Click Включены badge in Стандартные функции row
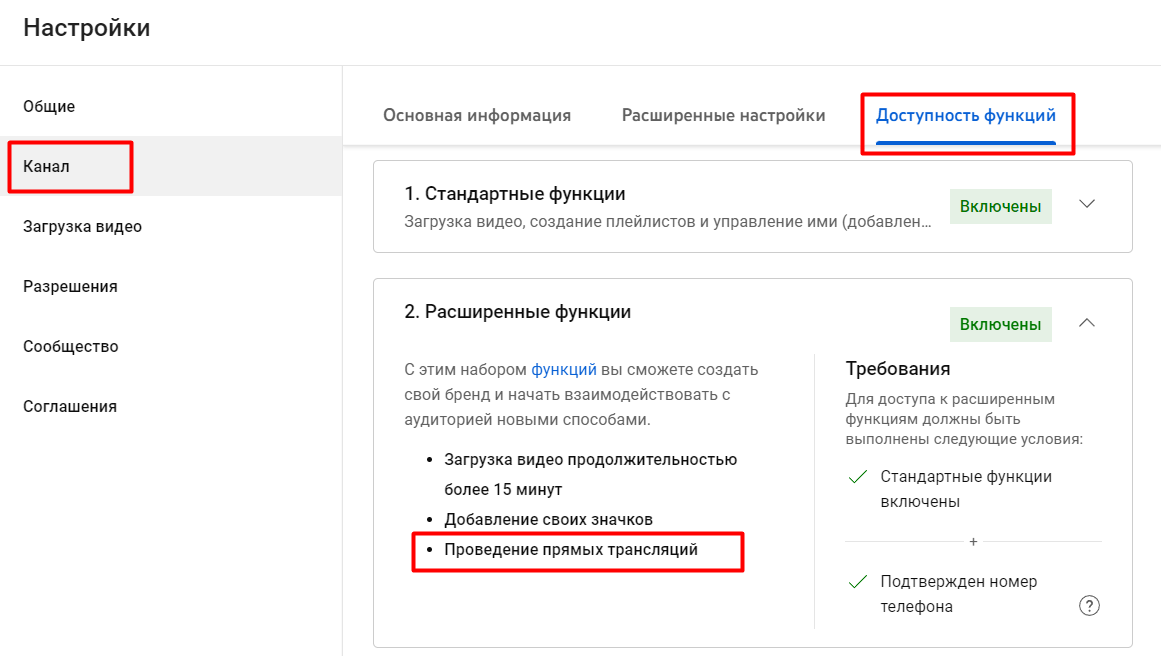 tap(1000, 206)
